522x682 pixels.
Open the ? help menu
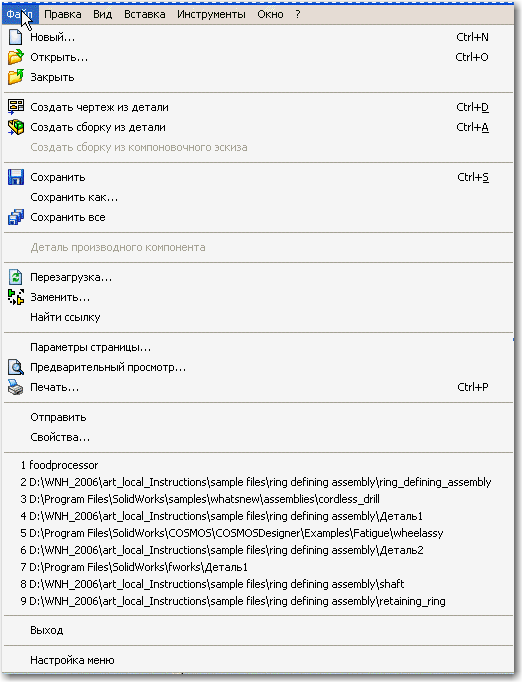[x=298, y=14]
